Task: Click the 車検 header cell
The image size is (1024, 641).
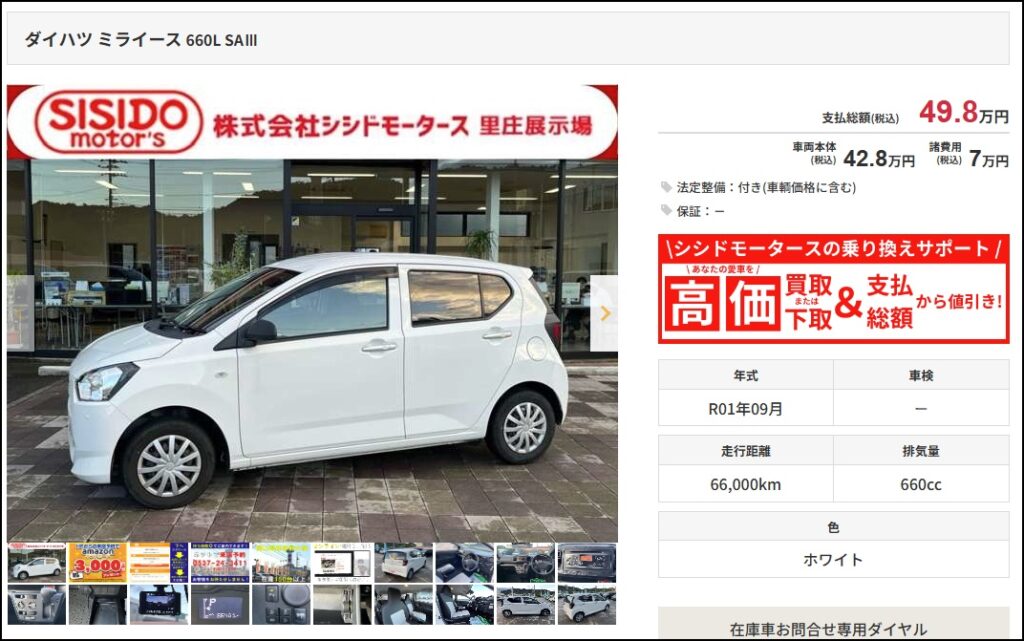Action: coord(921,375)
